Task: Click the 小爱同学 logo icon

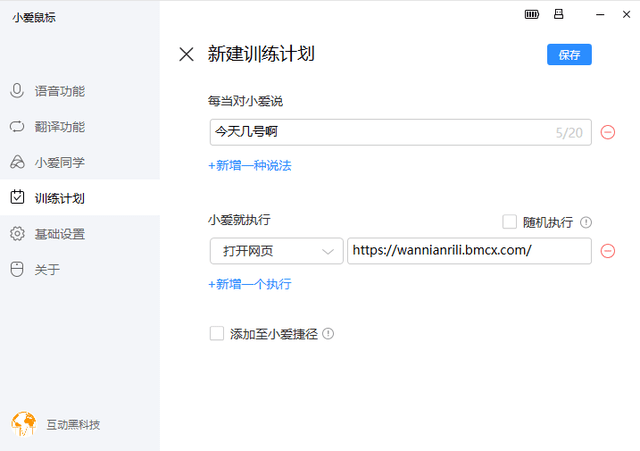Action: tap(17, 162)
